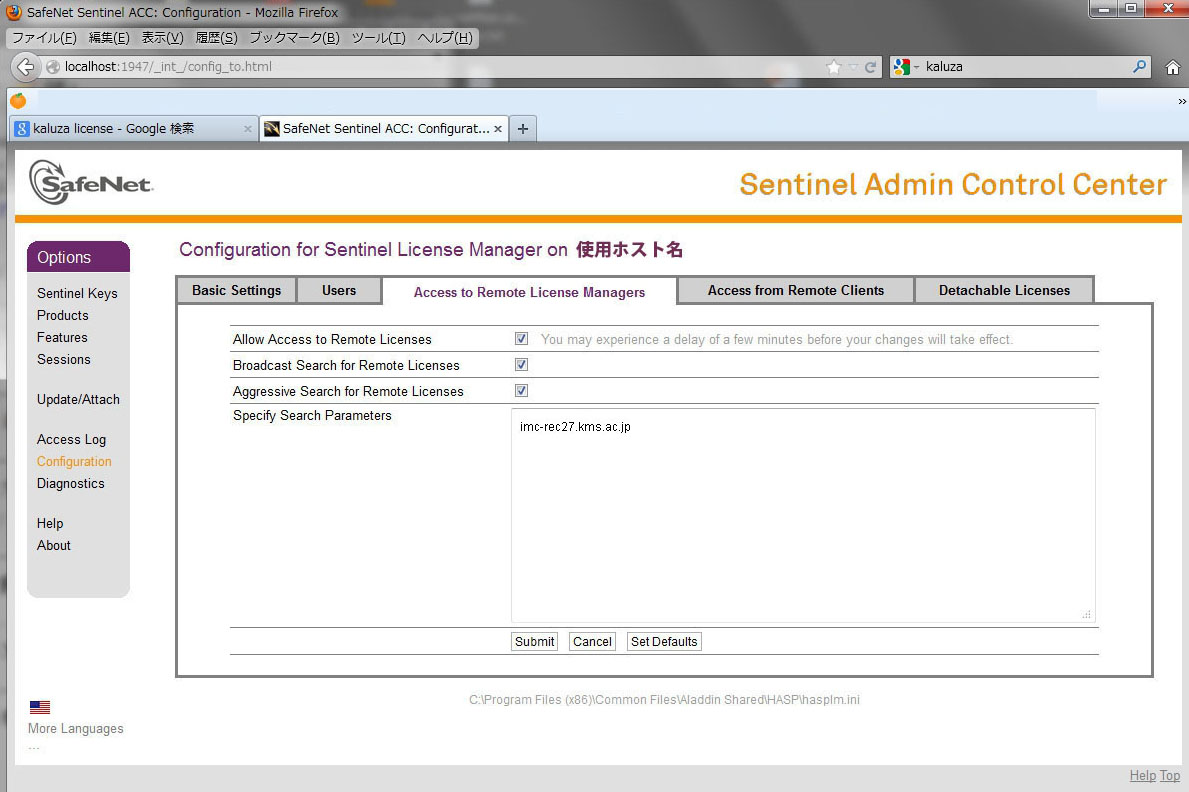Click the Firefox home icon
1189x792 pixels.
[1172, 68]
